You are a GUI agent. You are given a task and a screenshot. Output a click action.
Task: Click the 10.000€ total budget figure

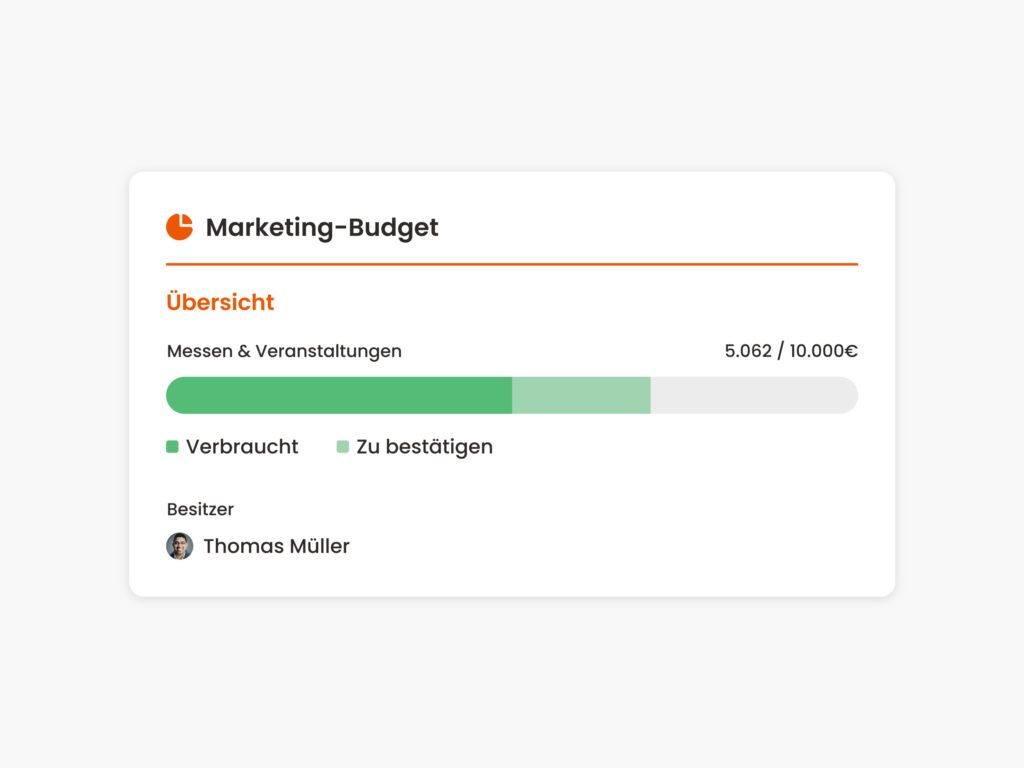pos(824,351)
